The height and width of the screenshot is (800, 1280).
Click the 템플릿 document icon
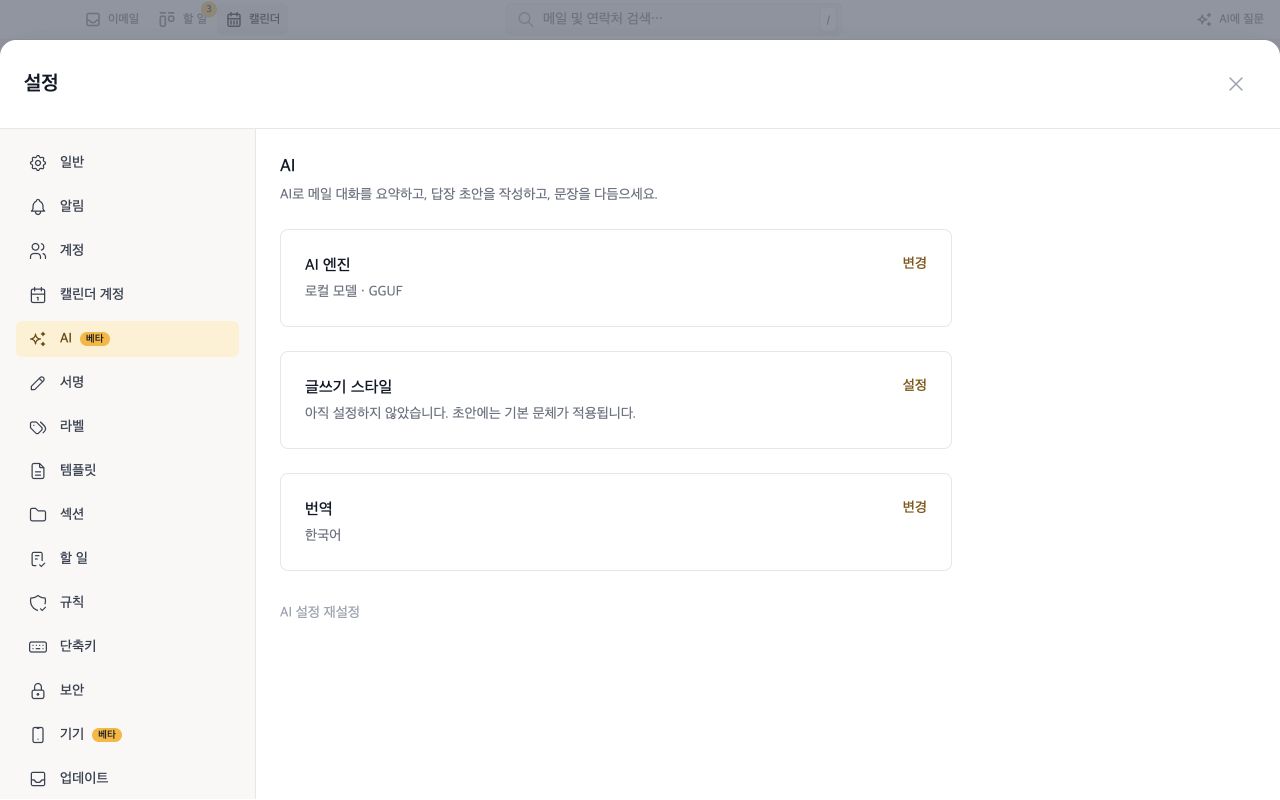38,470
